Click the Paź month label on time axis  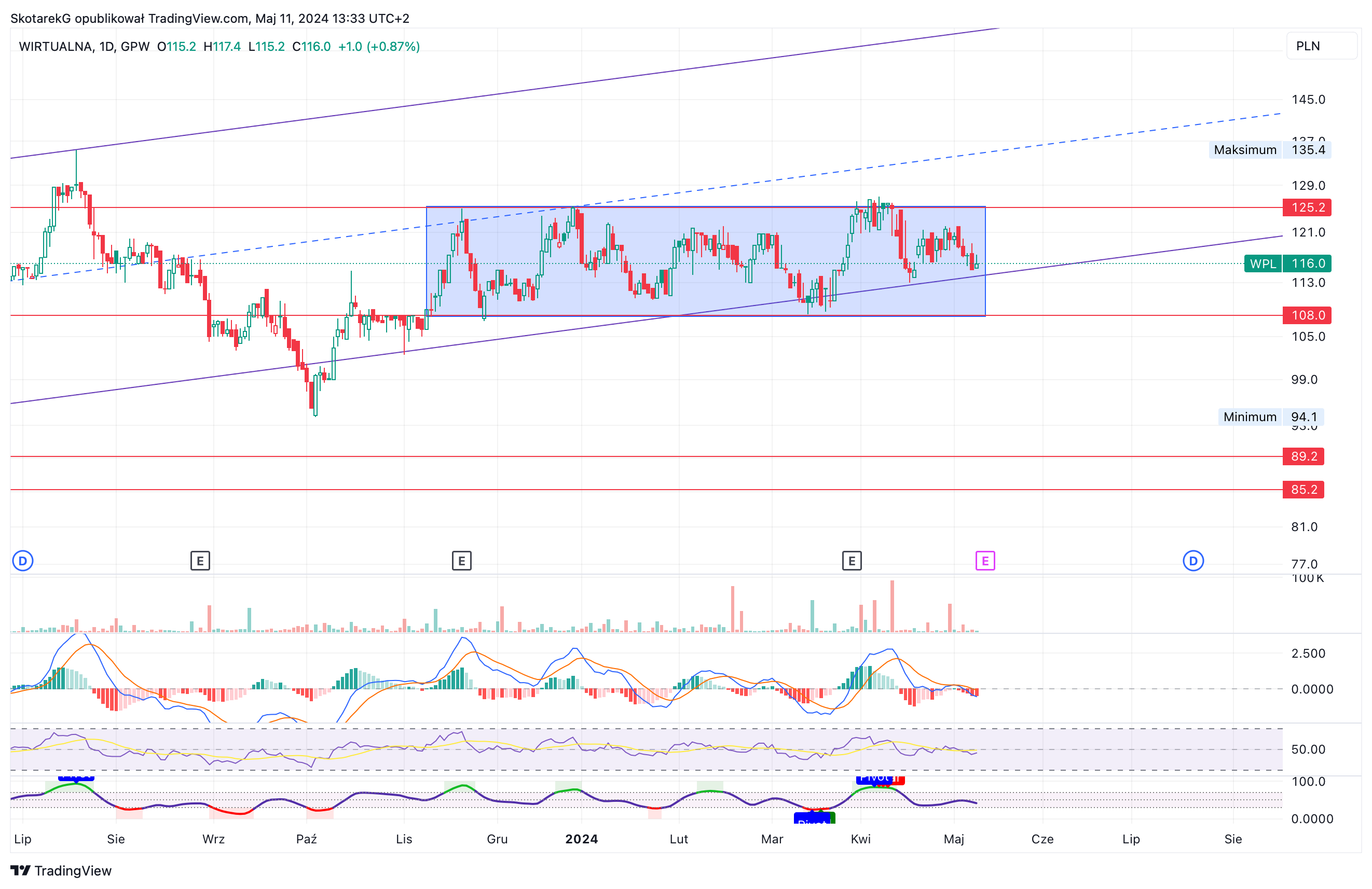(307, 839)
